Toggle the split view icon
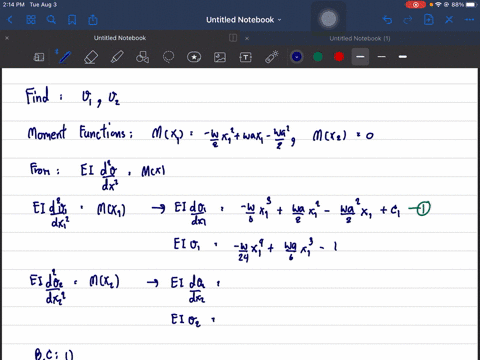Screen dimensions: 480x360 pyautogui.click(x=233, y=38)
